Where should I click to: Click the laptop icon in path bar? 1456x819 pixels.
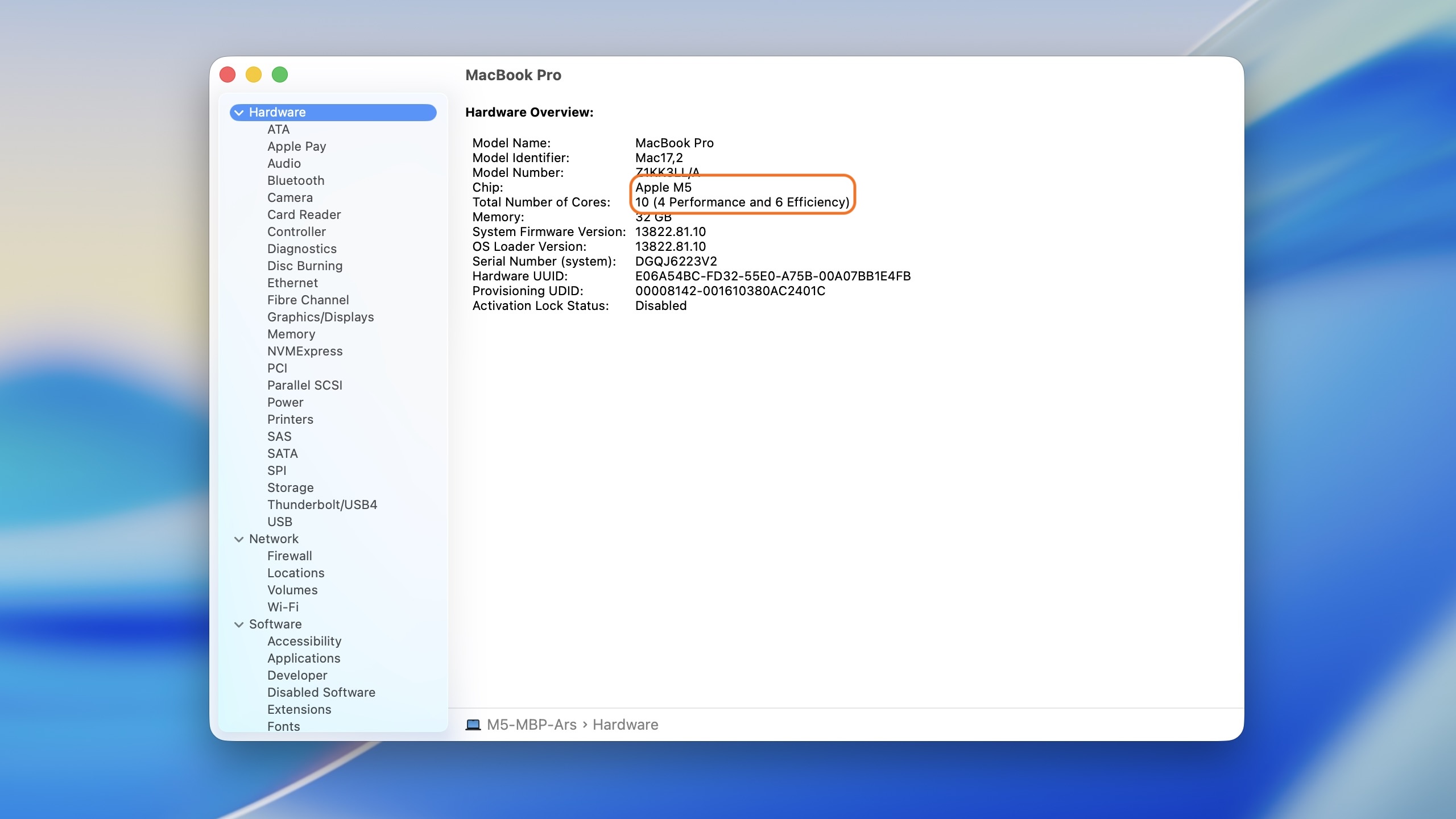pos(473,725)
